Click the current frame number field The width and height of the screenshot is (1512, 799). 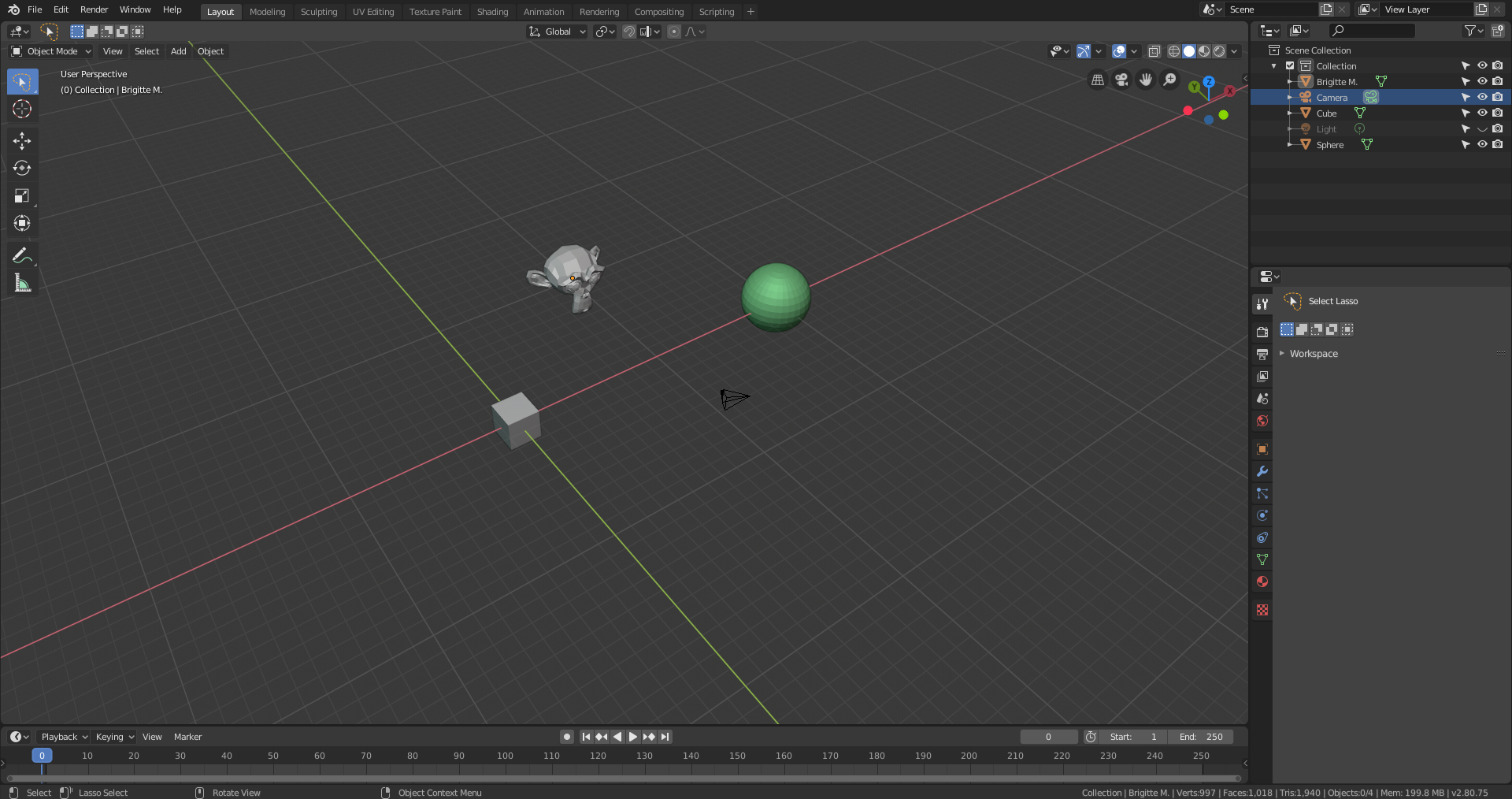1049,737
